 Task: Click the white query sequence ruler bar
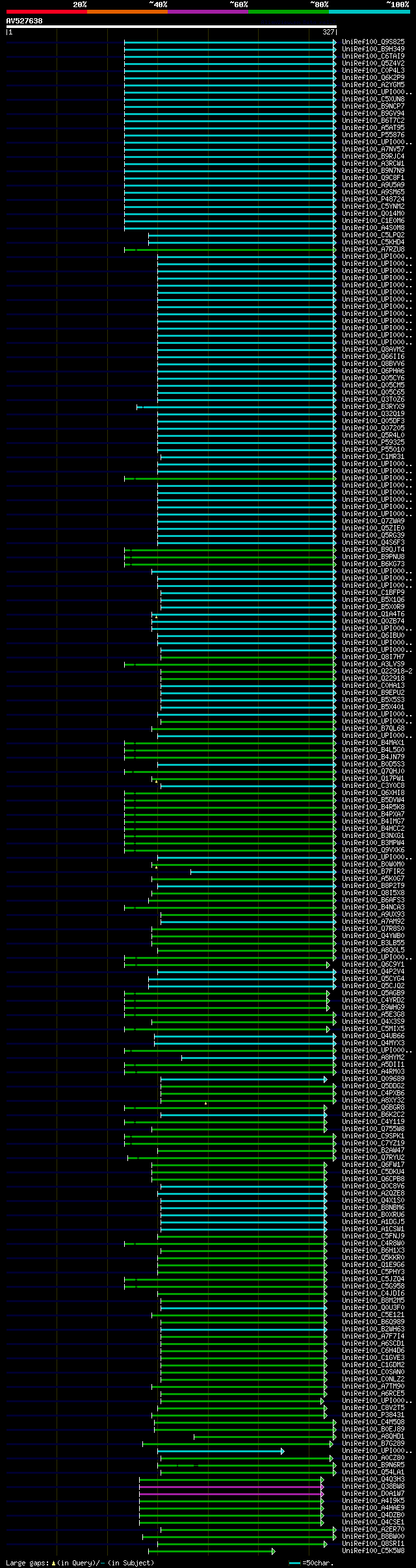pyautogui.click(x=172, y=27)
